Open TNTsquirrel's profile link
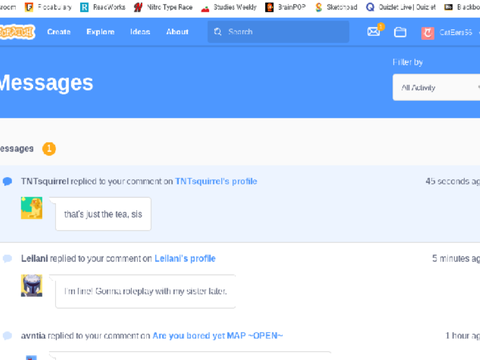The width and height of the screenshot is (480, 360). pos(216,181)
